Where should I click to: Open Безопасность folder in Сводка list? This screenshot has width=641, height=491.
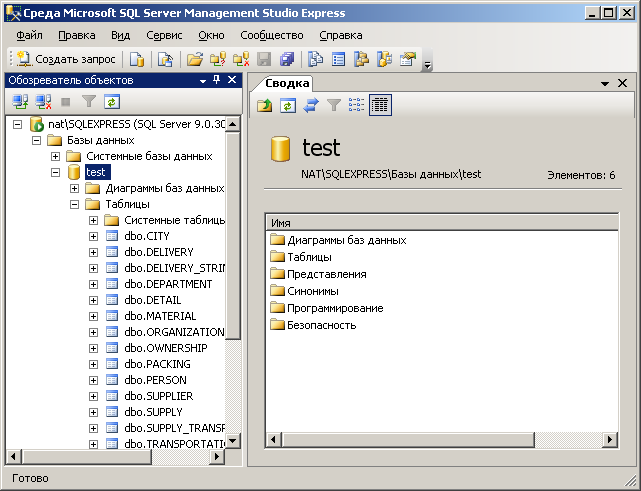(x=321, y=325)
